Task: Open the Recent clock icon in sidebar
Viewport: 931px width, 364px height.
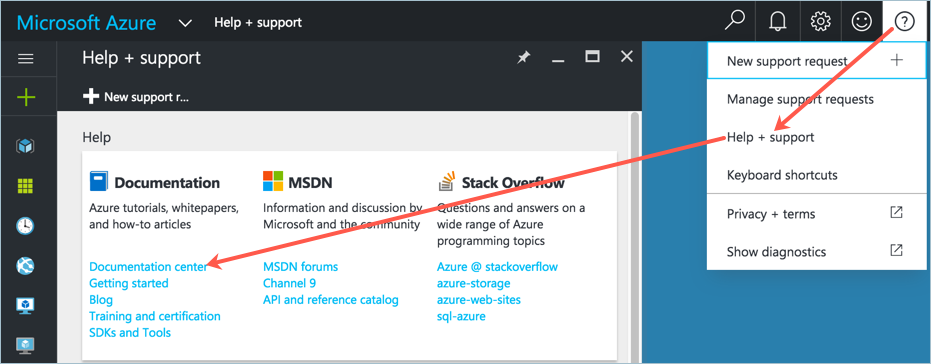Action: point(26,226)
